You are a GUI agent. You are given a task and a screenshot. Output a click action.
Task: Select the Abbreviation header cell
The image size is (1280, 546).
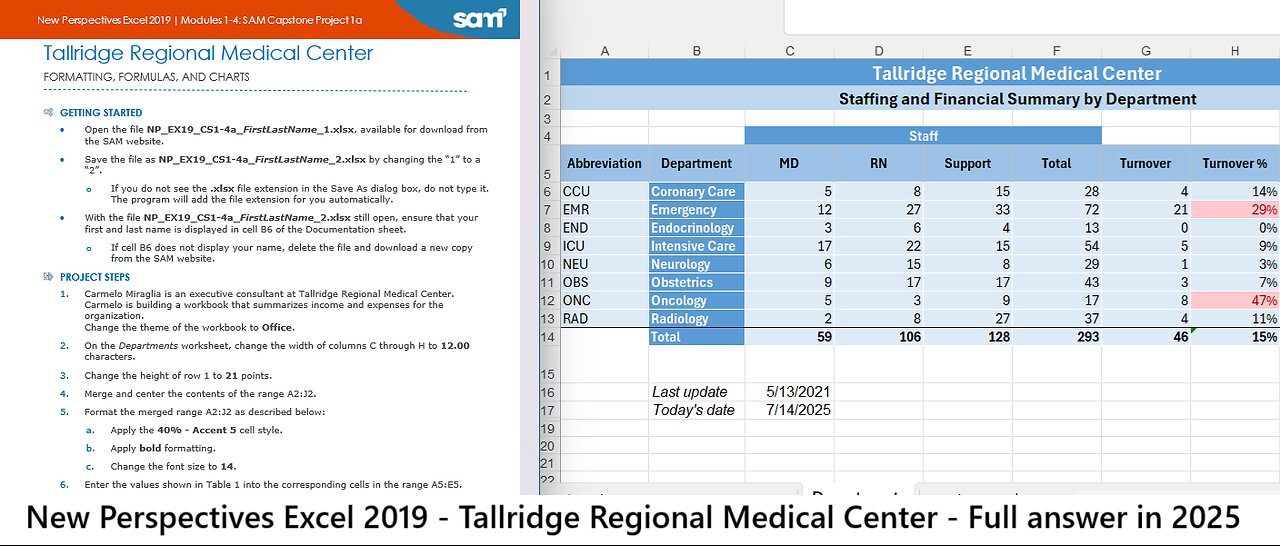coord(604,163)
